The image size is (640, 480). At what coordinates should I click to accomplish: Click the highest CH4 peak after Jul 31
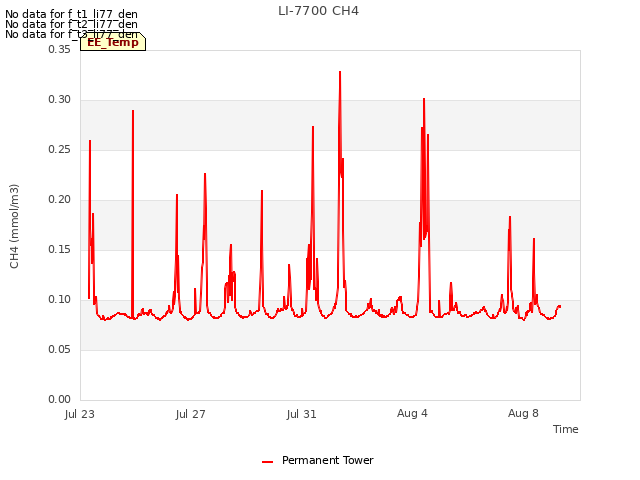(x=340, y=72)
